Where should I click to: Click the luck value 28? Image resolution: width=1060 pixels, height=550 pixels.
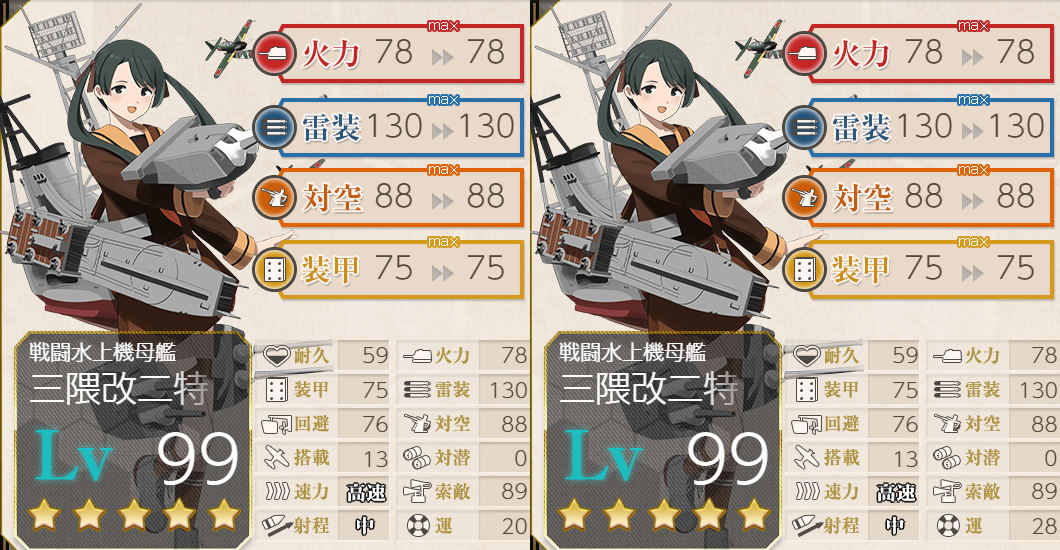pyautogui.click(x=1044, y=526)
